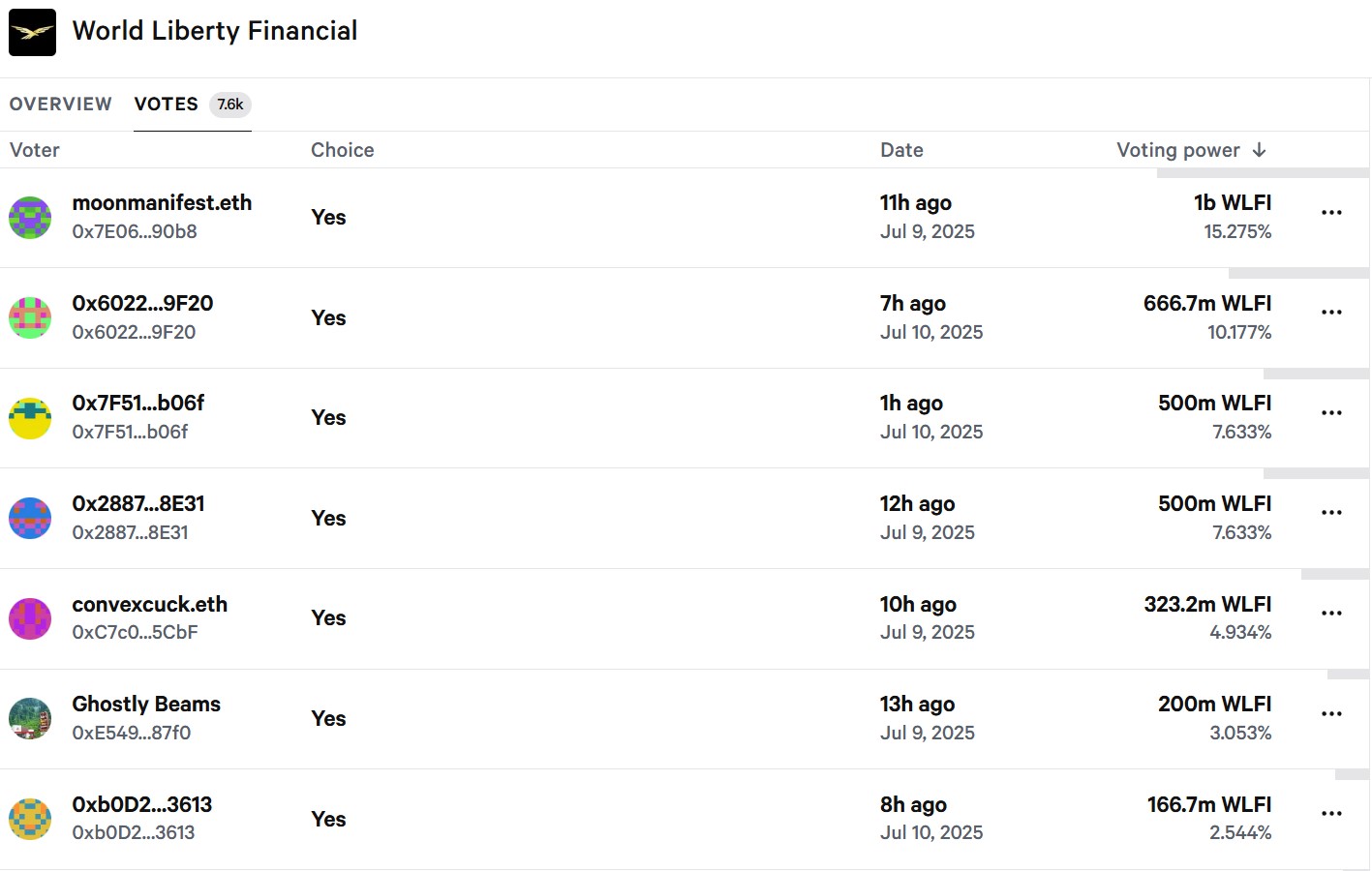
Task: Open the three-dot menu for 0xb0D2...3613
Action: pyautogui.click(x=1331, y=814)
